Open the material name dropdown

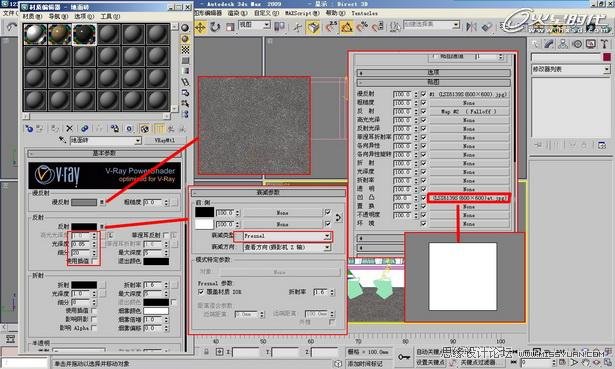[x=138, y=140]
